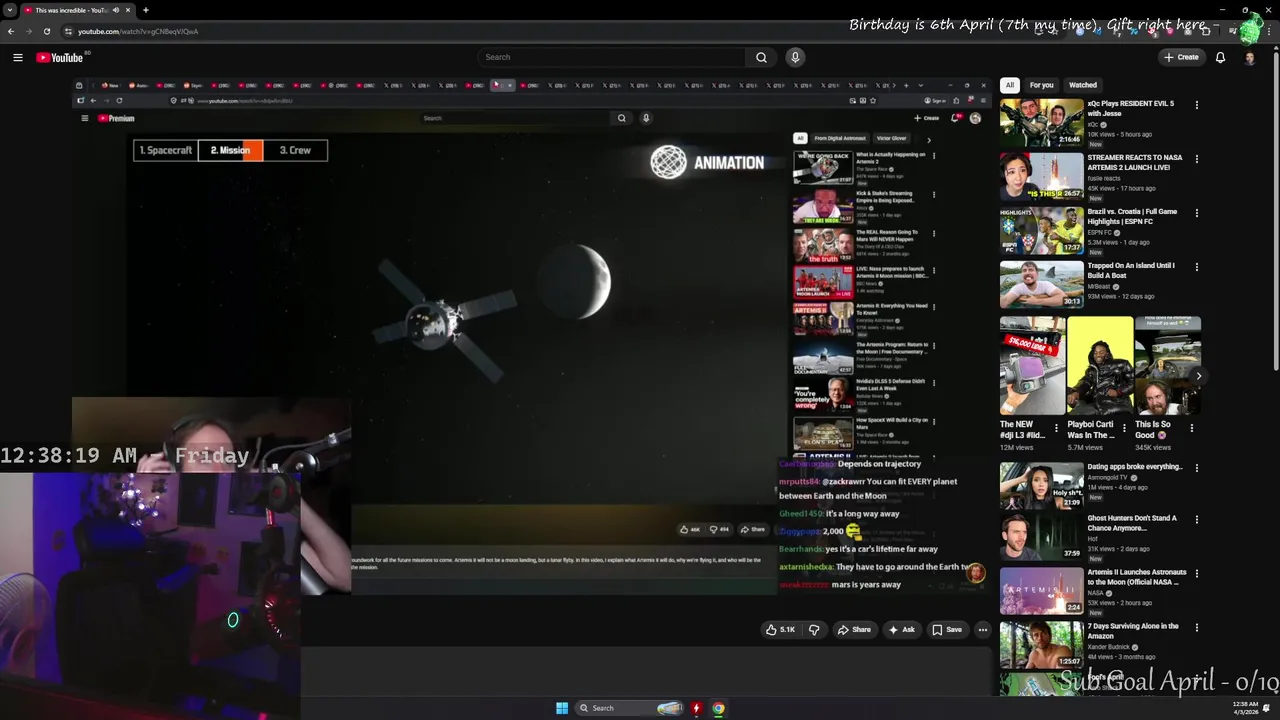Select the Watched filter chip
The height and width of the screenshot is (720, 1280).
(x=1083, y=85)
